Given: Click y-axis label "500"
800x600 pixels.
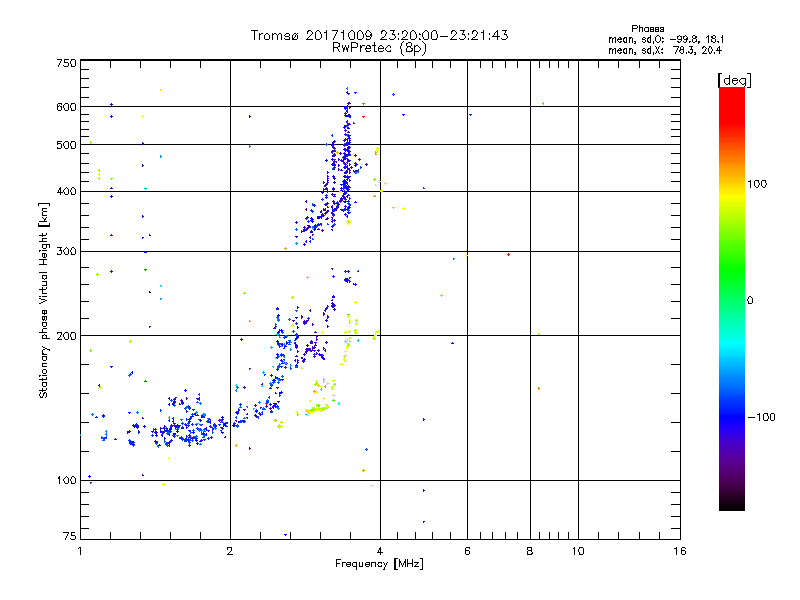Looking at the screenshot, I should point(66,145).
